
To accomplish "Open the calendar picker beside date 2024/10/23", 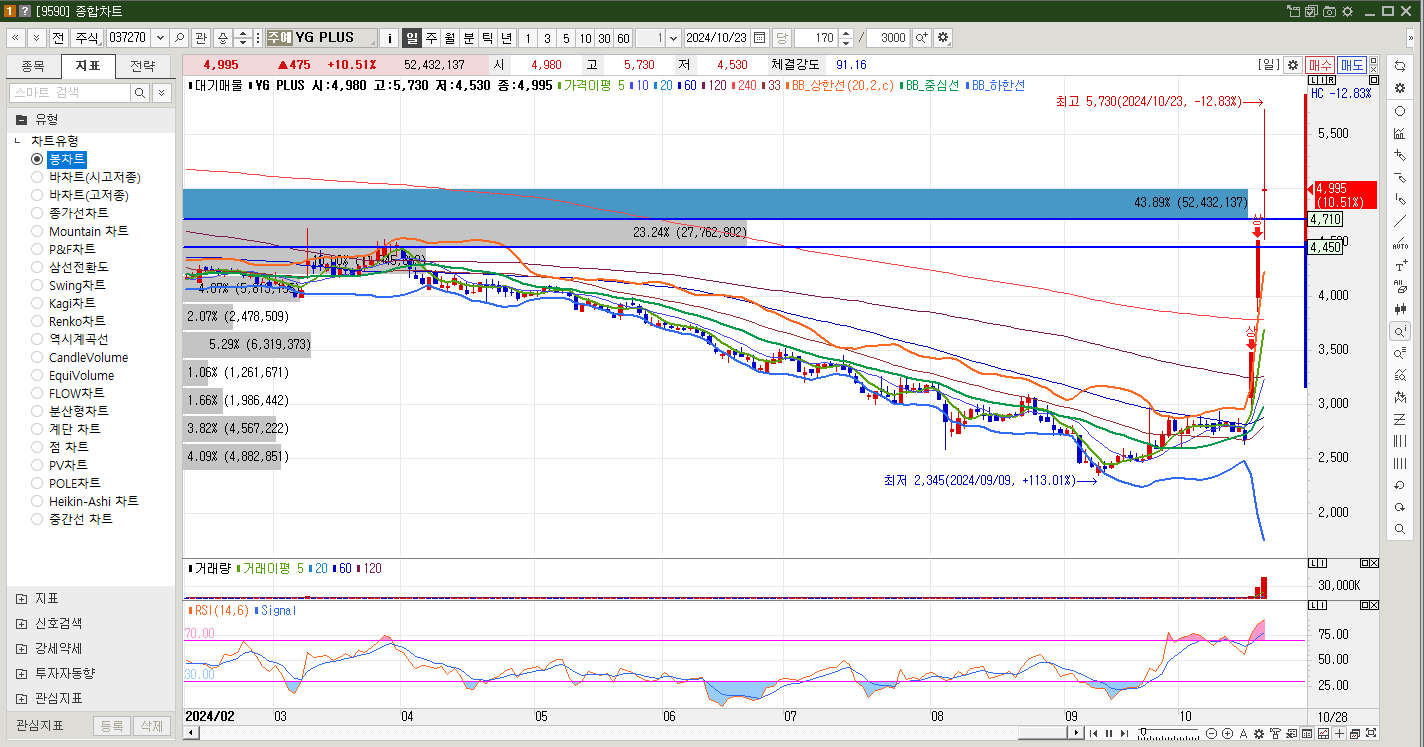I will 760,38.
